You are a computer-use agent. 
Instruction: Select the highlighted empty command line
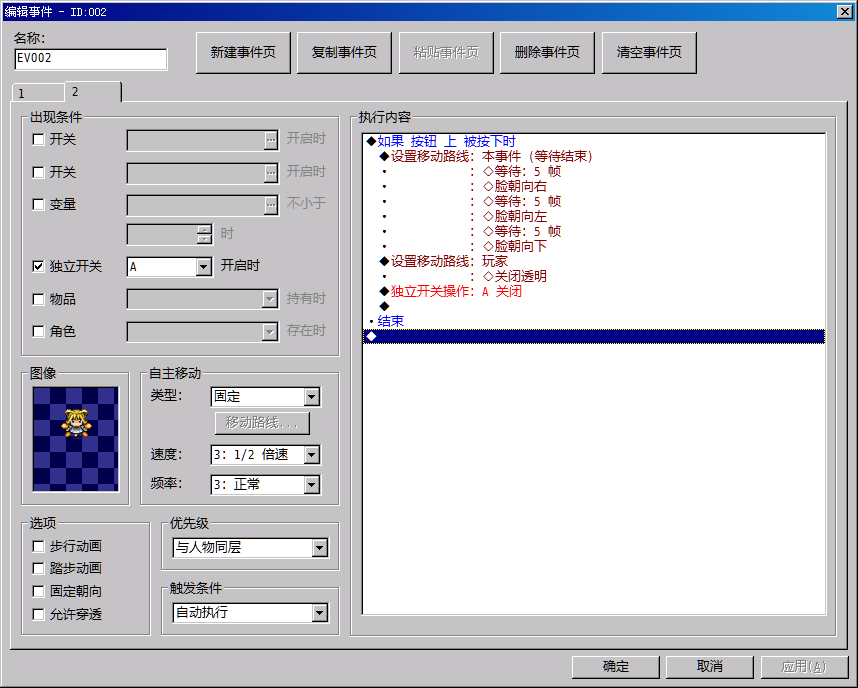(x=594, y=337)
